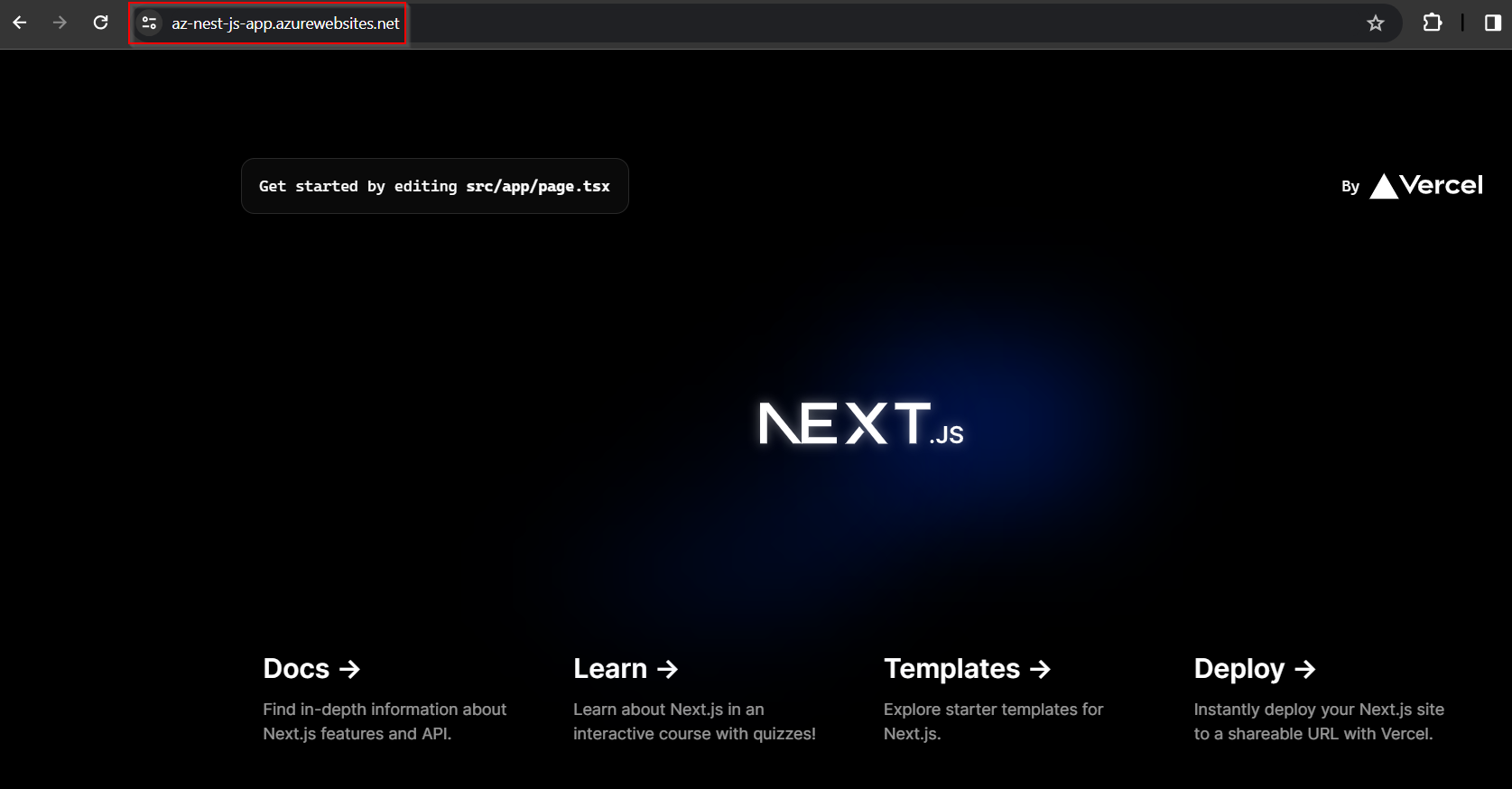Open site information icon in address bar
The image size is (1512, 789).
(150, 23)
